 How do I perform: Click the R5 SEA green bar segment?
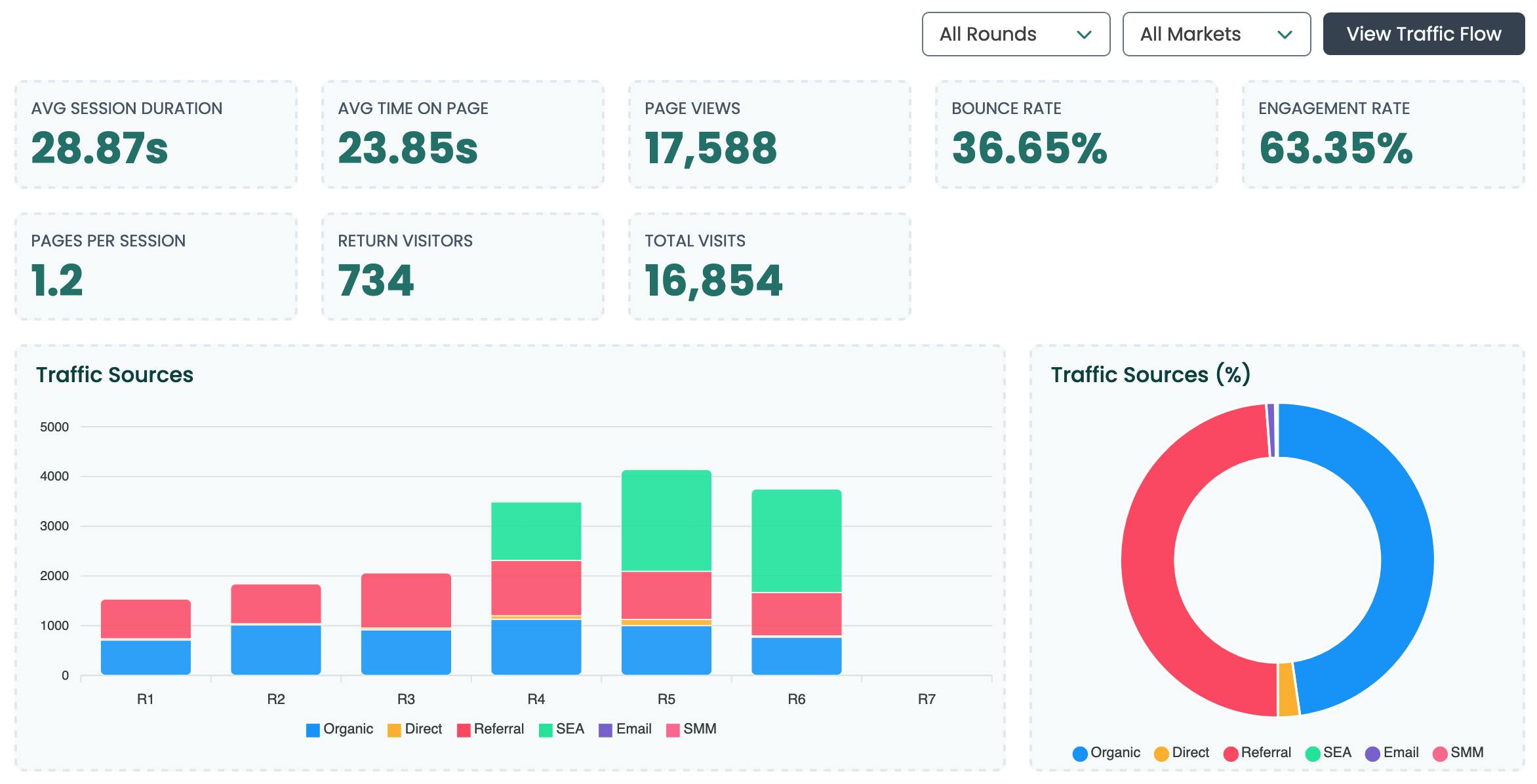click(x=666, y=520)
